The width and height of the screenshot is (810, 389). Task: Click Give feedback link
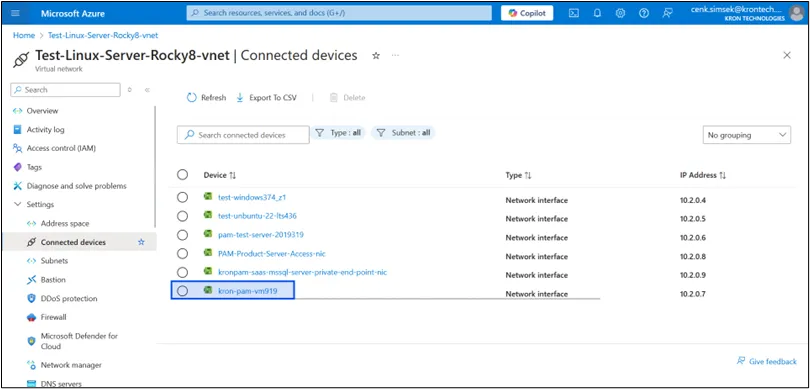(x=767, y=361)
